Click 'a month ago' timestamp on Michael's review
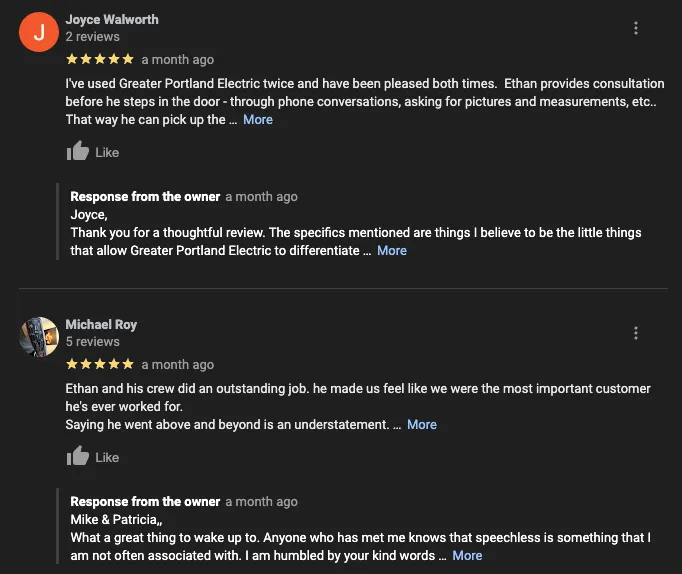 click(x=178, y=365)
